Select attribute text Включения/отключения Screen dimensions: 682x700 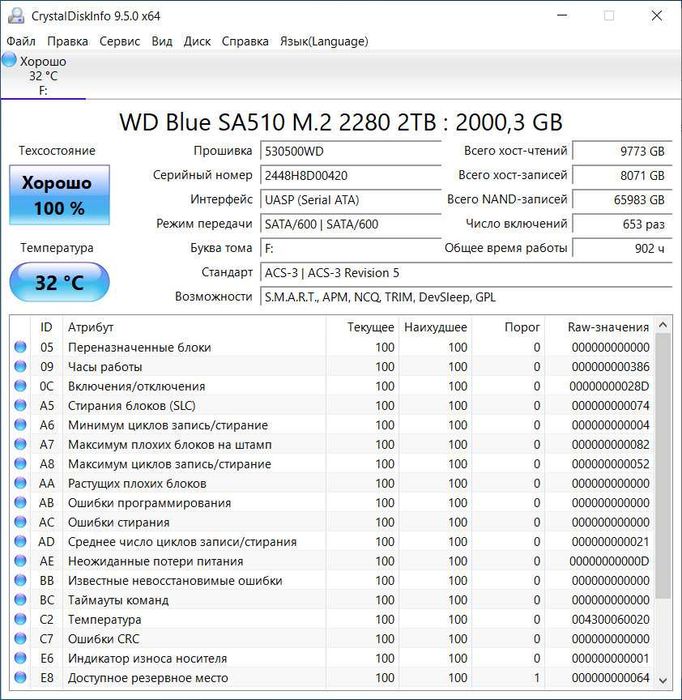[137, 387]
